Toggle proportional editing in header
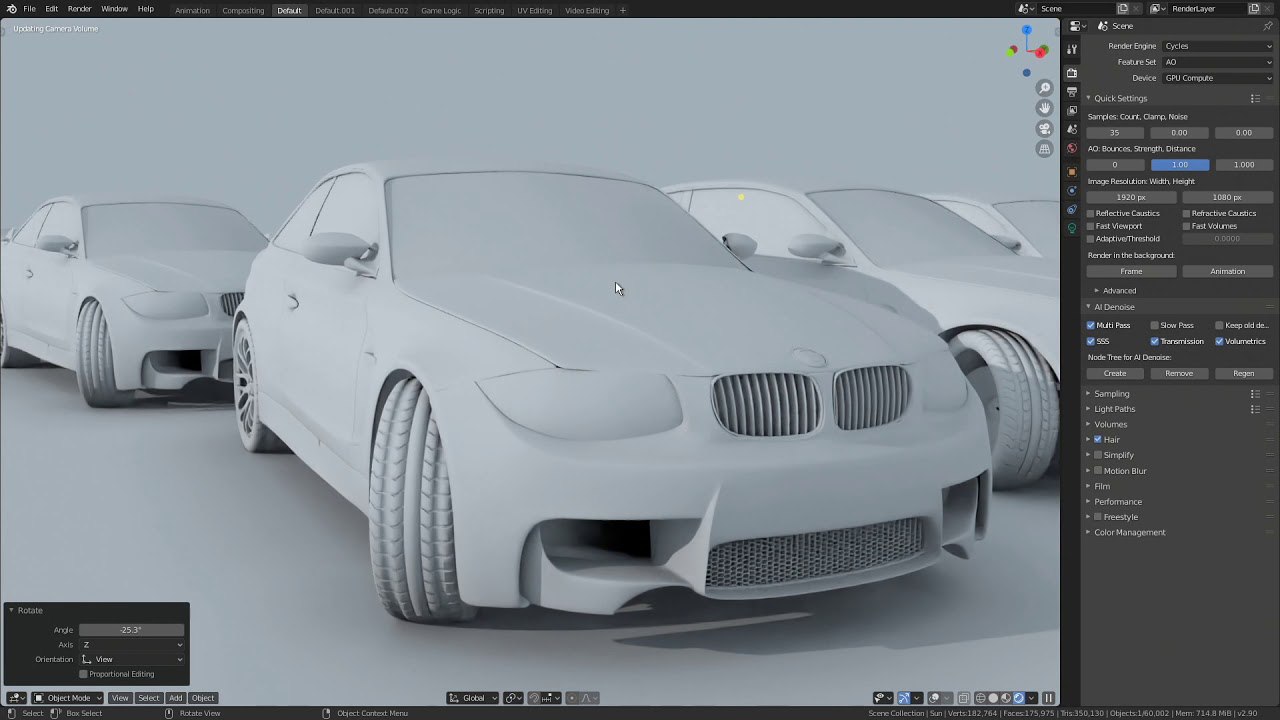 pos(572,698)
